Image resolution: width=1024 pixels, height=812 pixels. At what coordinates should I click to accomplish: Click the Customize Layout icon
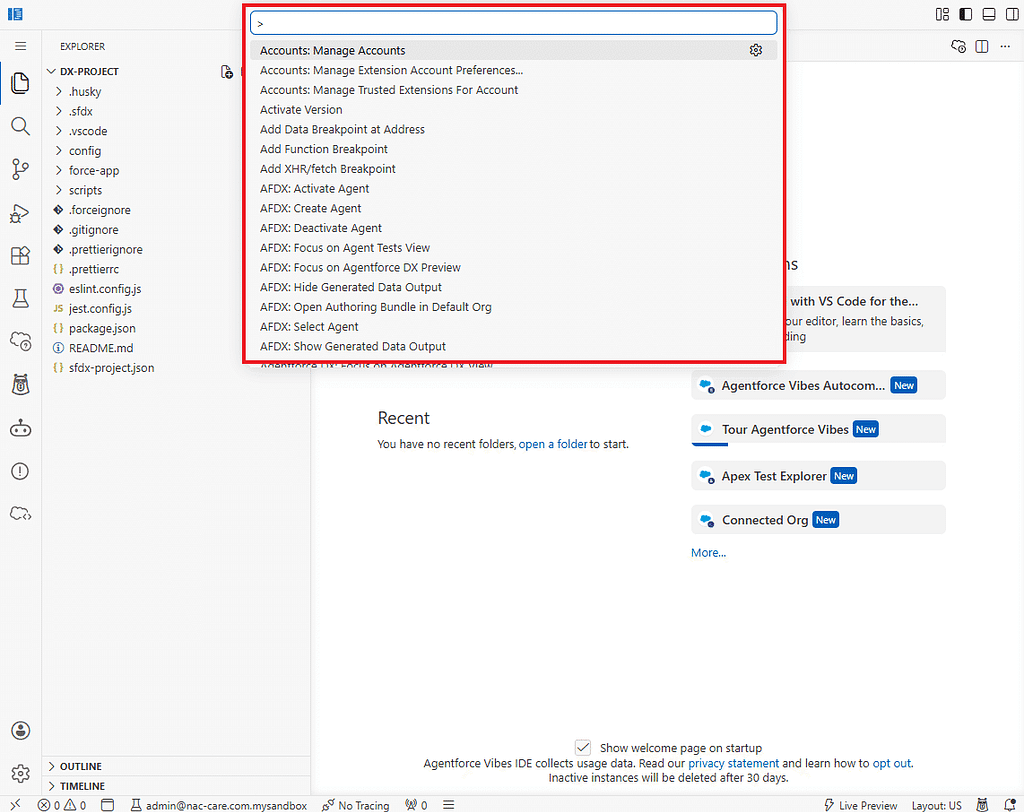click(x=942, y=14)
